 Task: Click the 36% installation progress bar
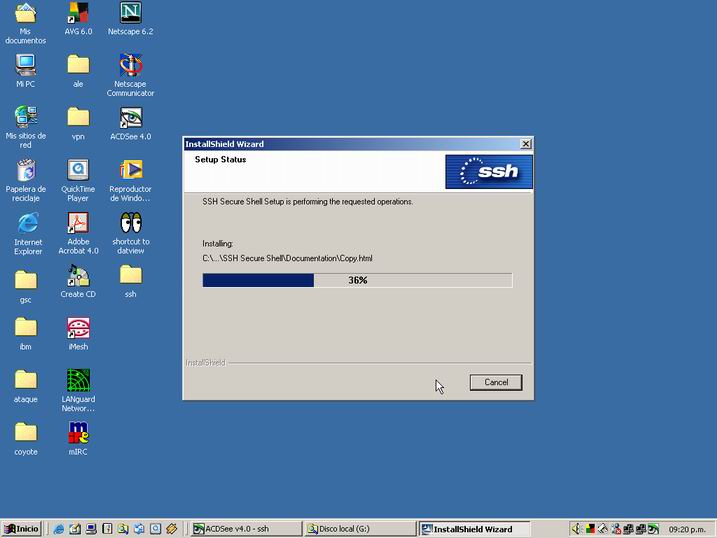point(358,280)
